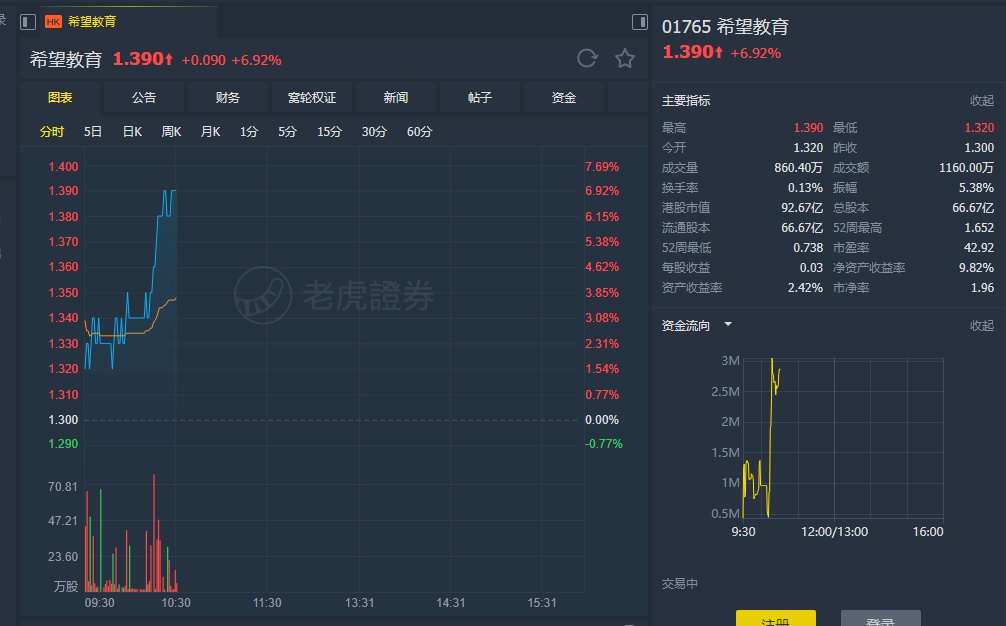Select the 60分 interval
This screenshot has width=1006, height=626.
tap(420, 131)
